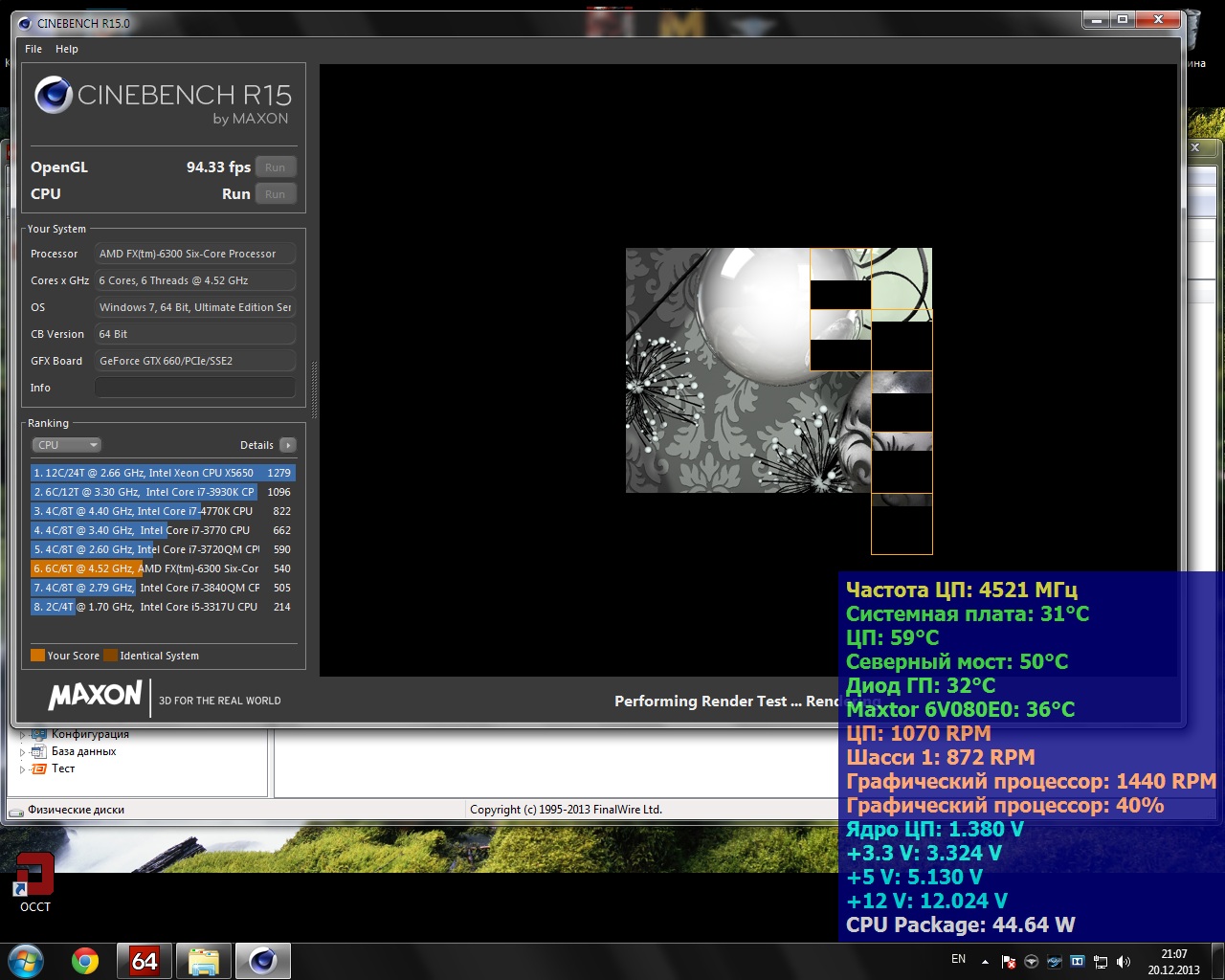The image size is (1225, 980).
Task: Click the EN language indicator
Action: 958,959
